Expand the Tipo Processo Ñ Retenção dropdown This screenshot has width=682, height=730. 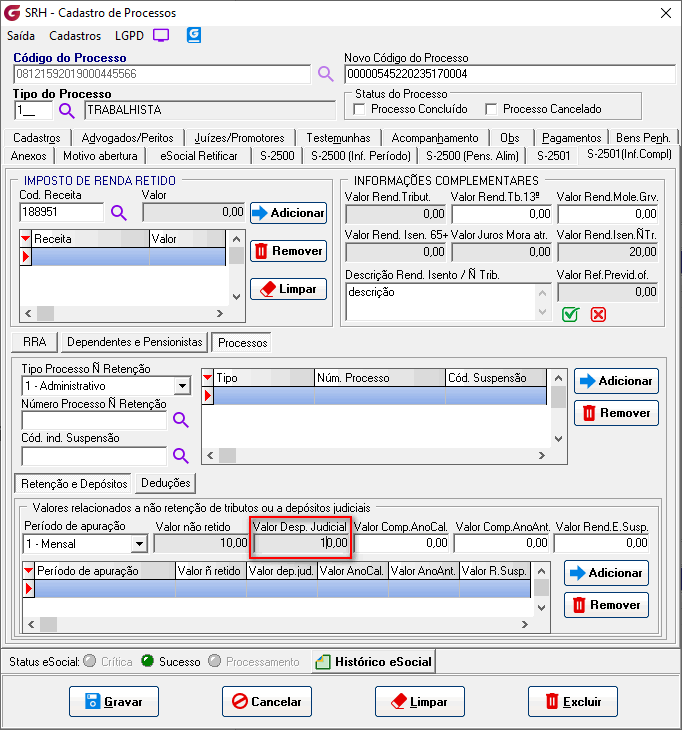(182, 386)
